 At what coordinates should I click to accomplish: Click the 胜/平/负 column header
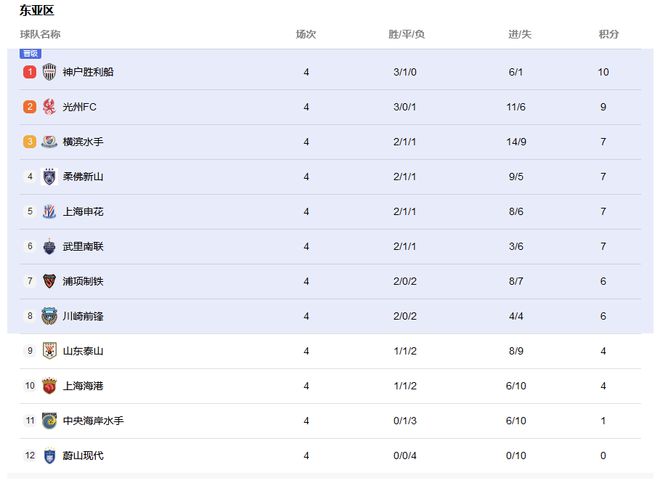tap(406, 34)
